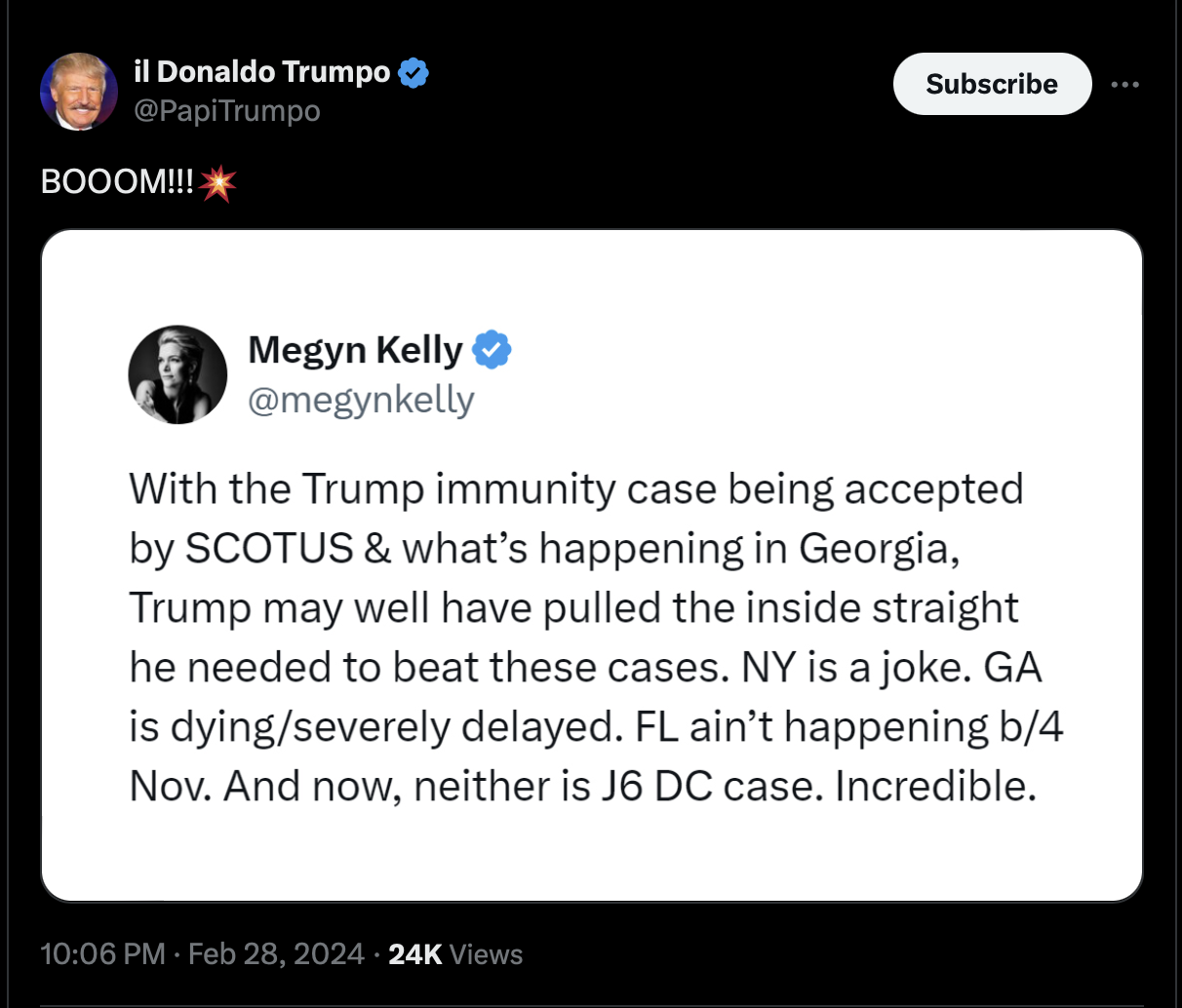1182x1008 pixels.
Task: Click the verified badge beside il Donaldo Trumpo
Action: point(414,72)
